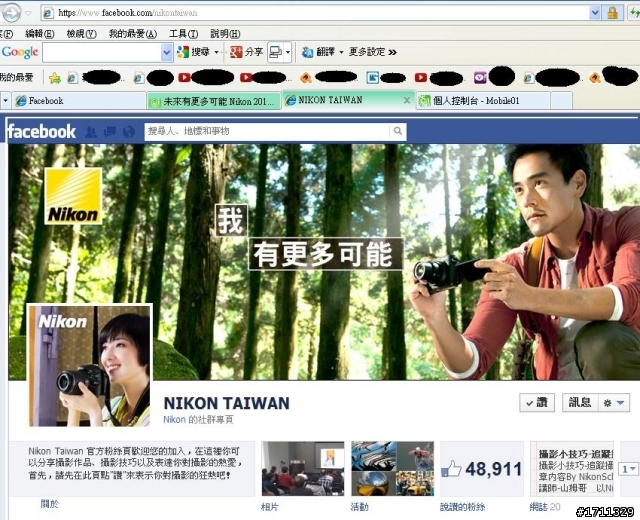640x520 pixels.
Task: Click the 訊息 message button
Action: tap(580, 403)
